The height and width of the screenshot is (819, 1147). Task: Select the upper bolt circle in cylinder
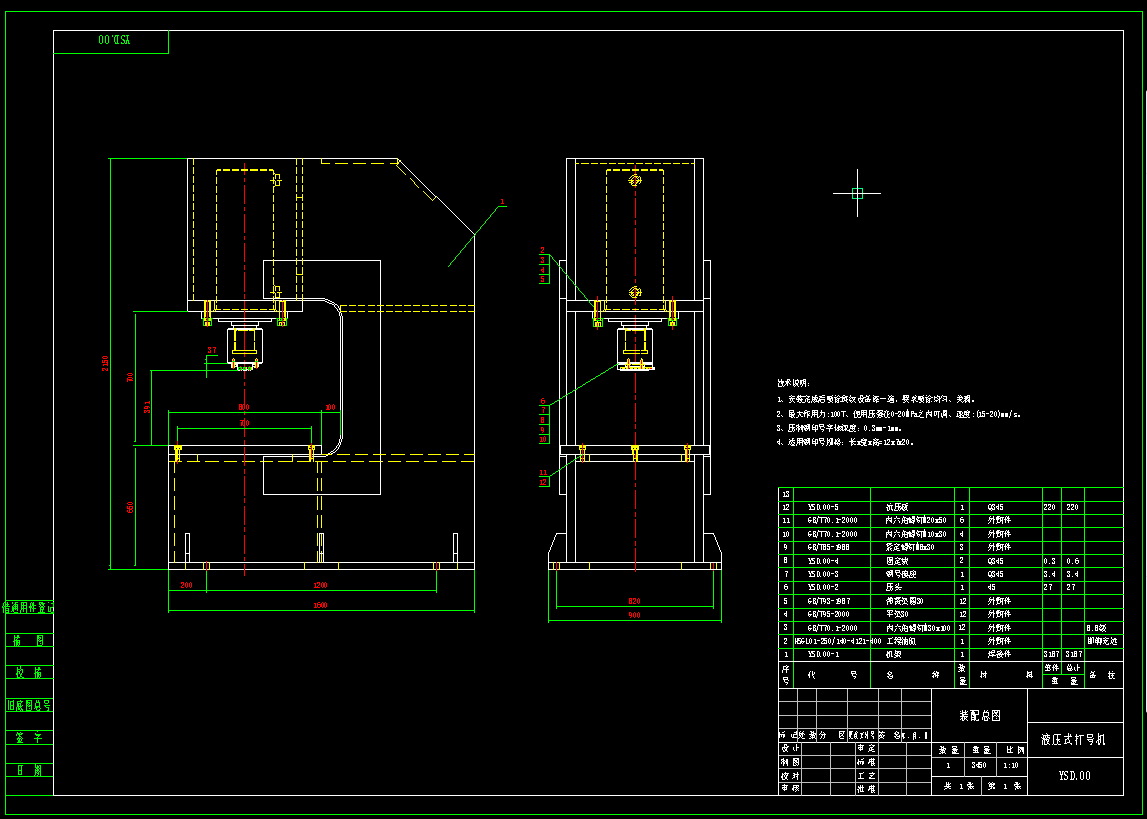pos(635,181)
